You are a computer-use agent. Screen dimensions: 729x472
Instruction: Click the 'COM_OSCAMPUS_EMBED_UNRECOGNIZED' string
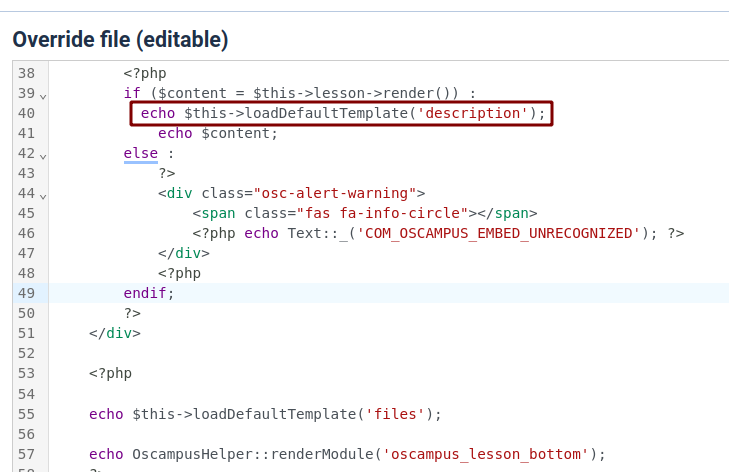click(499, 233)
